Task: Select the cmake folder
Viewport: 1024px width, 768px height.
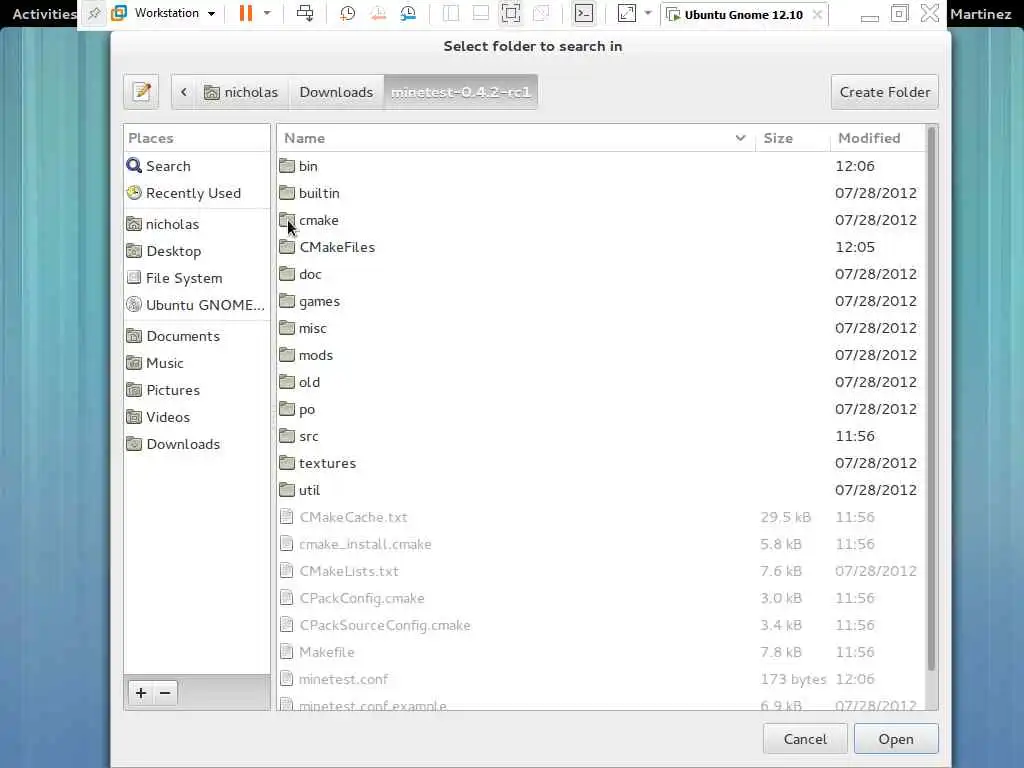Action: (x=601, y=220)
